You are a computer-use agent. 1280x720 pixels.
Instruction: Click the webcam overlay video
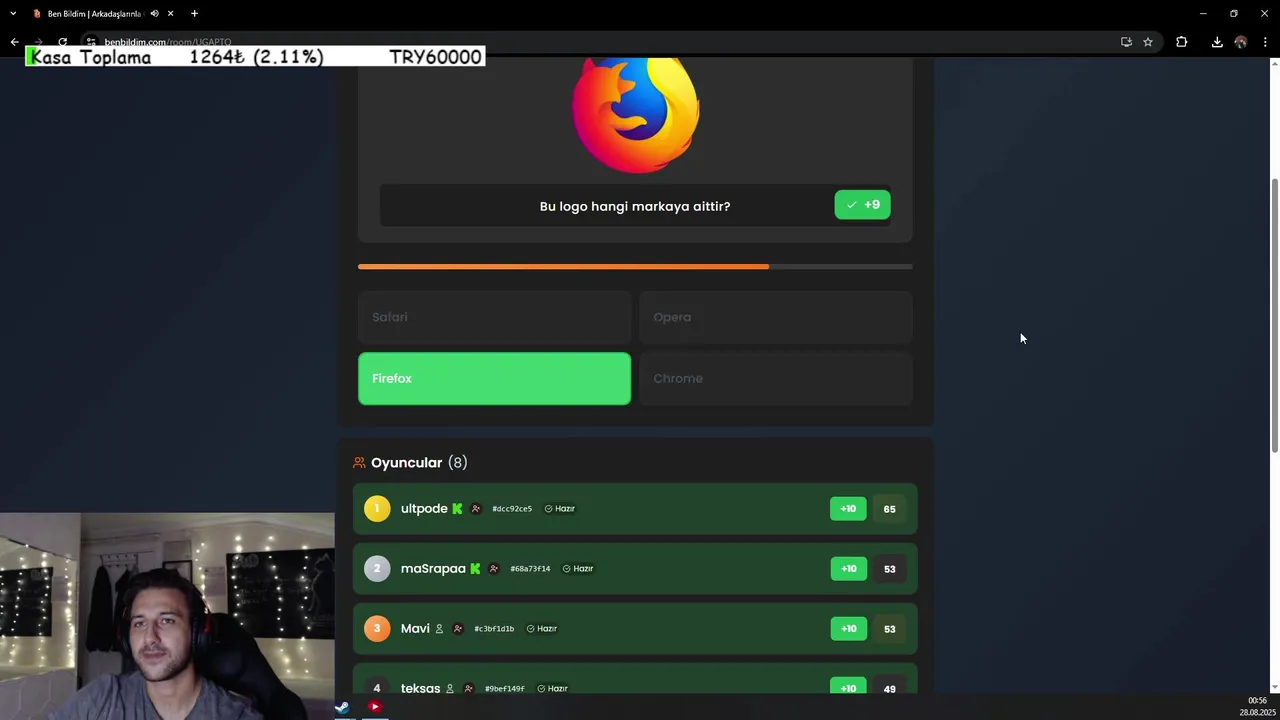coord(167,616)
